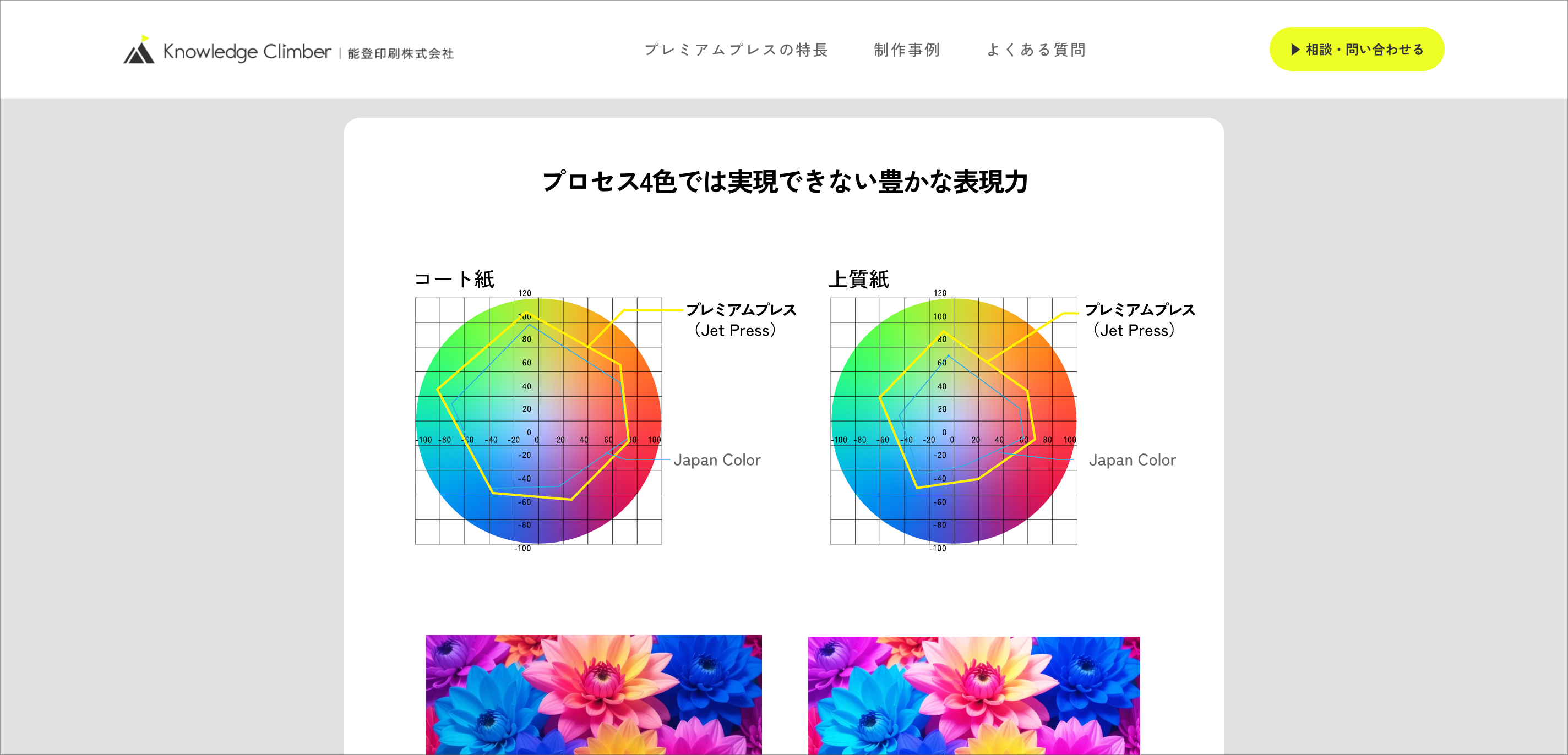1568x755 pixels.
Task: Click the 上質紙 color gamut chart
Action: 953,421
